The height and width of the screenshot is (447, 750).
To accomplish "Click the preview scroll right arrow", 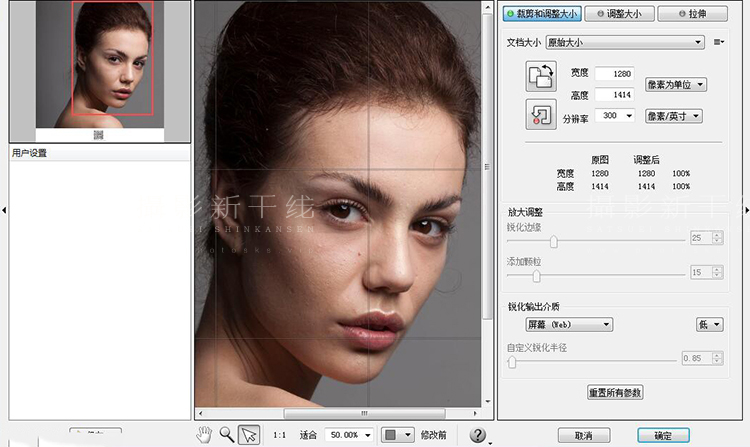I will (475, 413).
